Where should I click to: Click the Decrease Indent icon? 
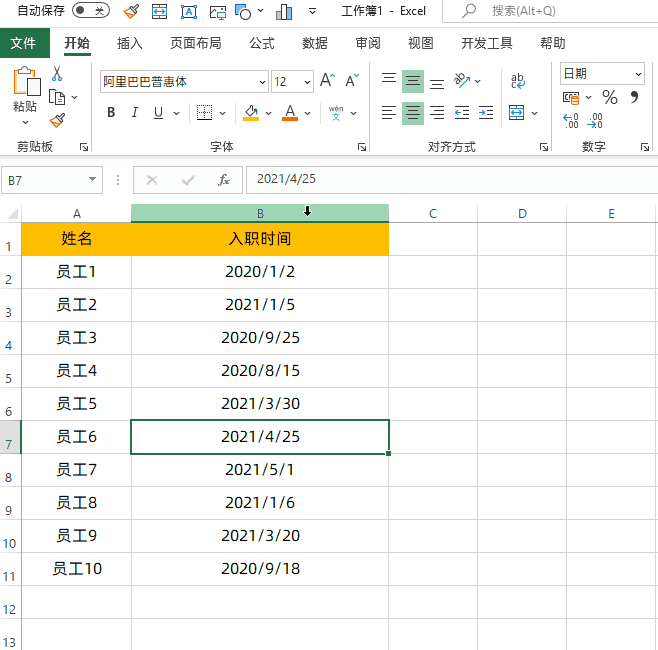click(462, 113)
